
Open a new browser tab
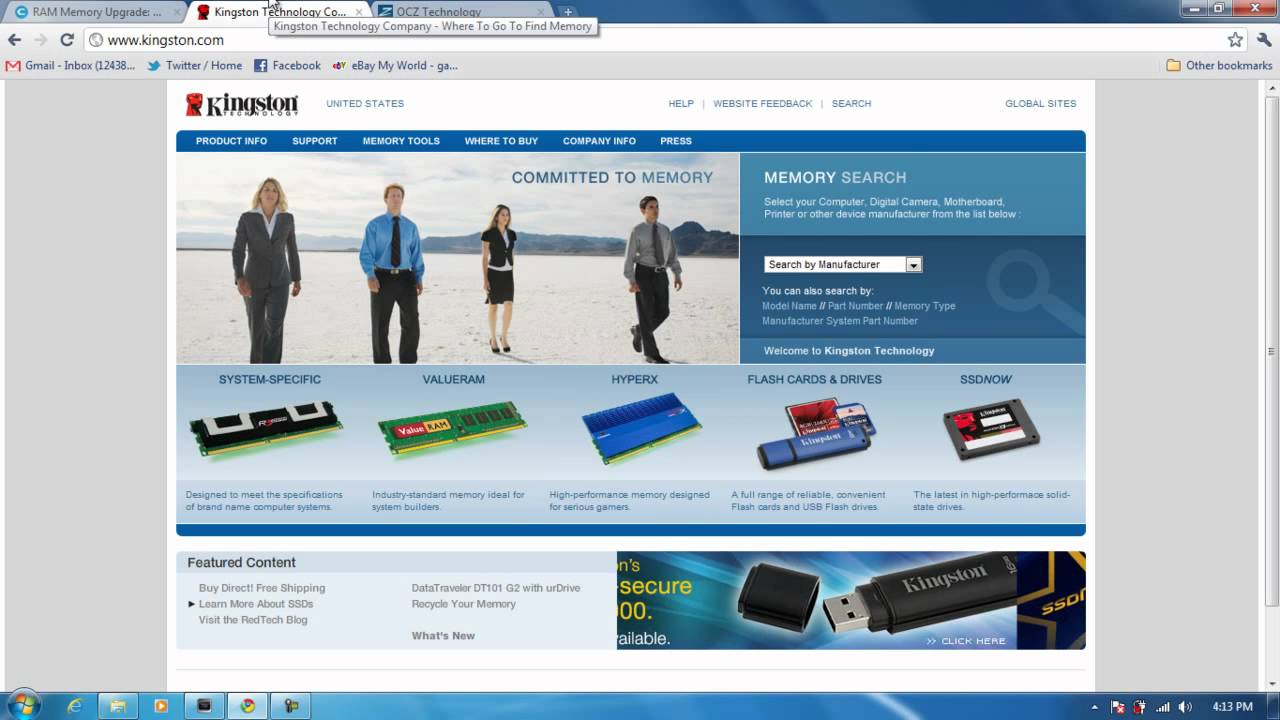(x=567, y=12)
